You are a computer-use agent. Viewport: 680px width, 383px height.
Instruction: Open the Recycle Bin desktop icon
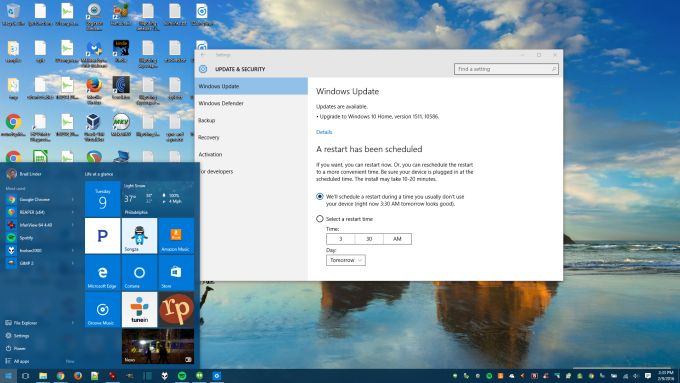click(13, 15)
